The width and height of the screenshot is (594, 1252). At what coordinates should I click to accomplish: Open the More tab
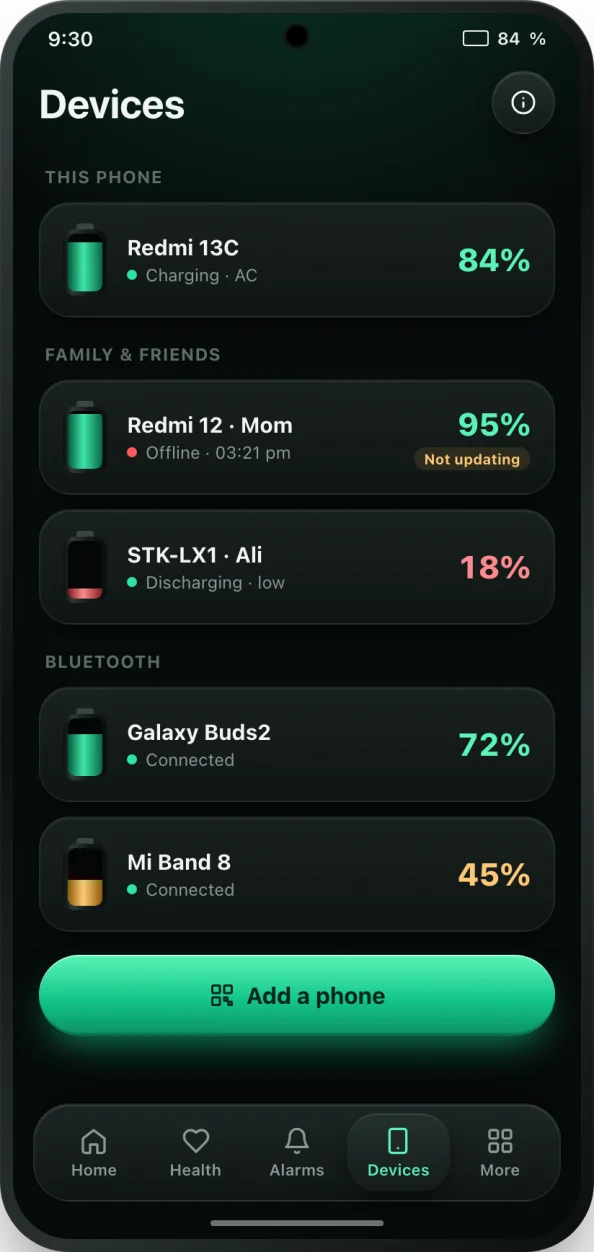pos(499,1153)
